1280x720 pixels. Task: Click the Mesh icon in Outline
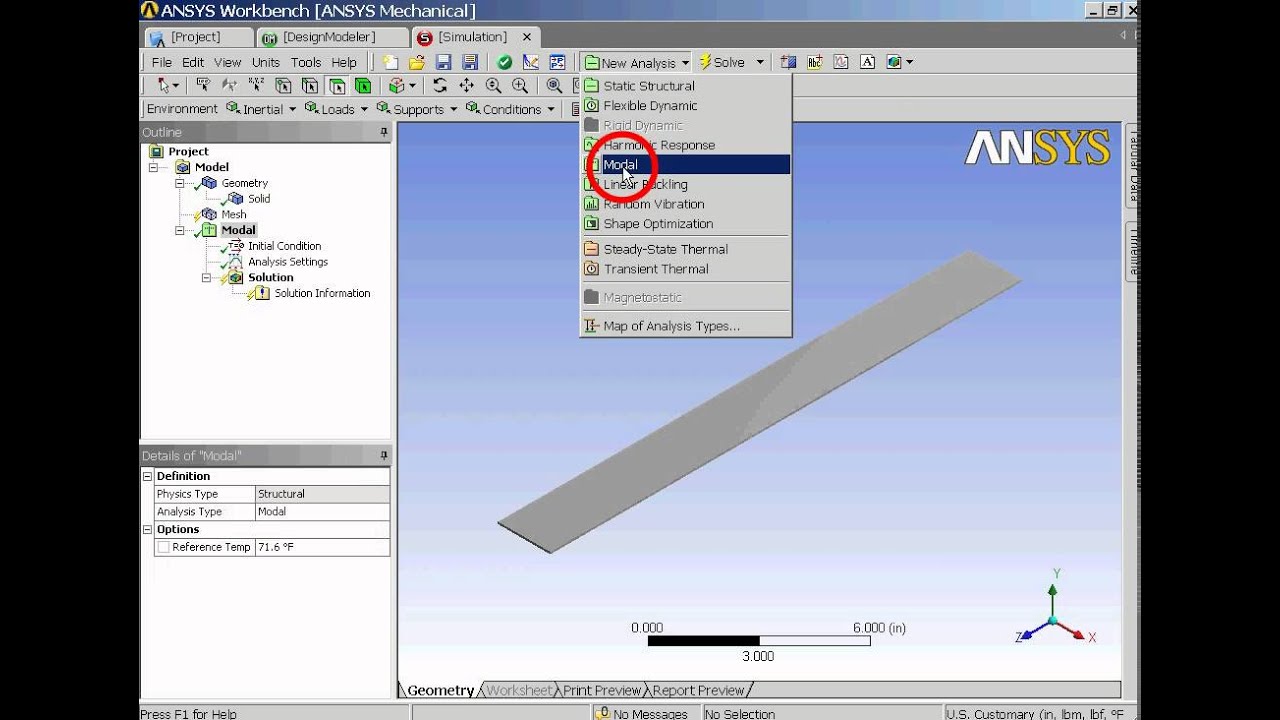209,214
